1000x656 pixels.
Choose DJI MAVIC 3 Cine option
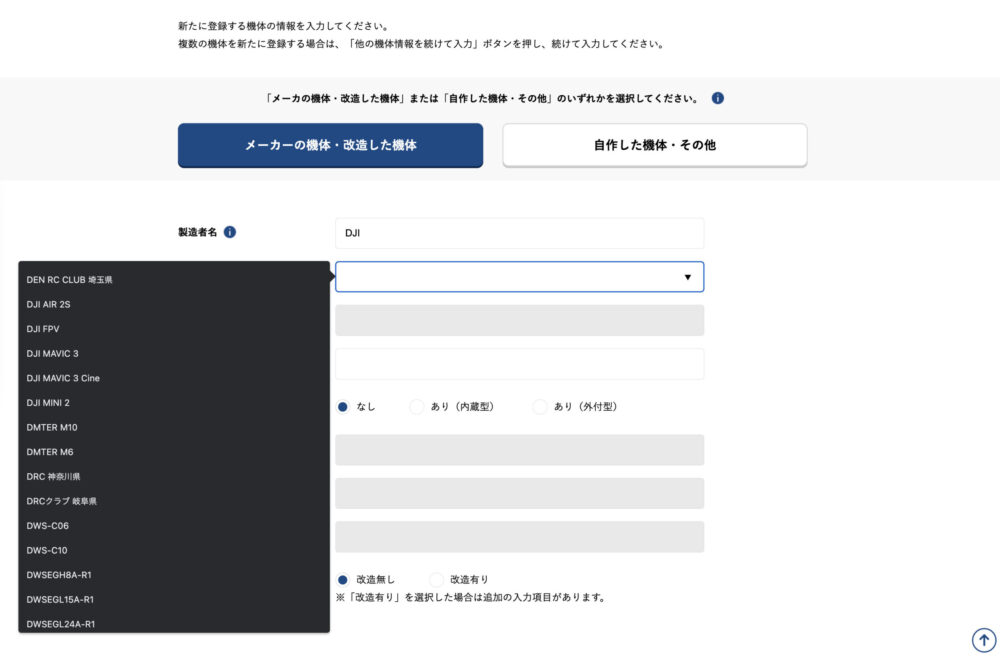pyautogui.click(x=174, y=378)
